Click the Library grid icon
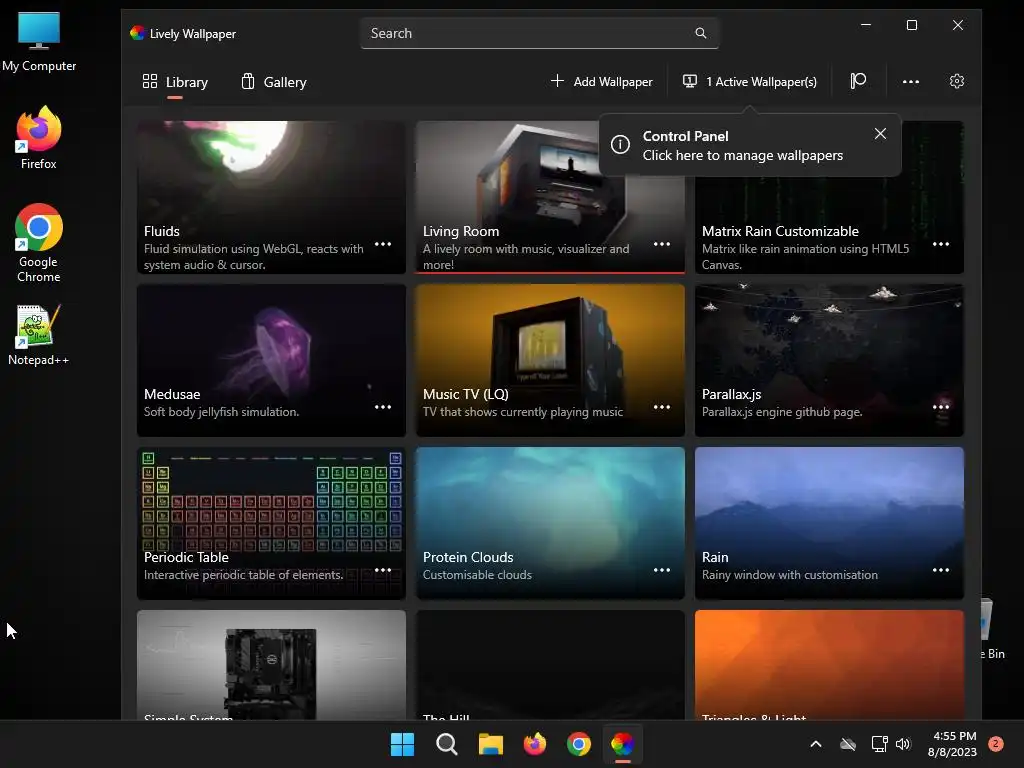 [x=150, y=81]
